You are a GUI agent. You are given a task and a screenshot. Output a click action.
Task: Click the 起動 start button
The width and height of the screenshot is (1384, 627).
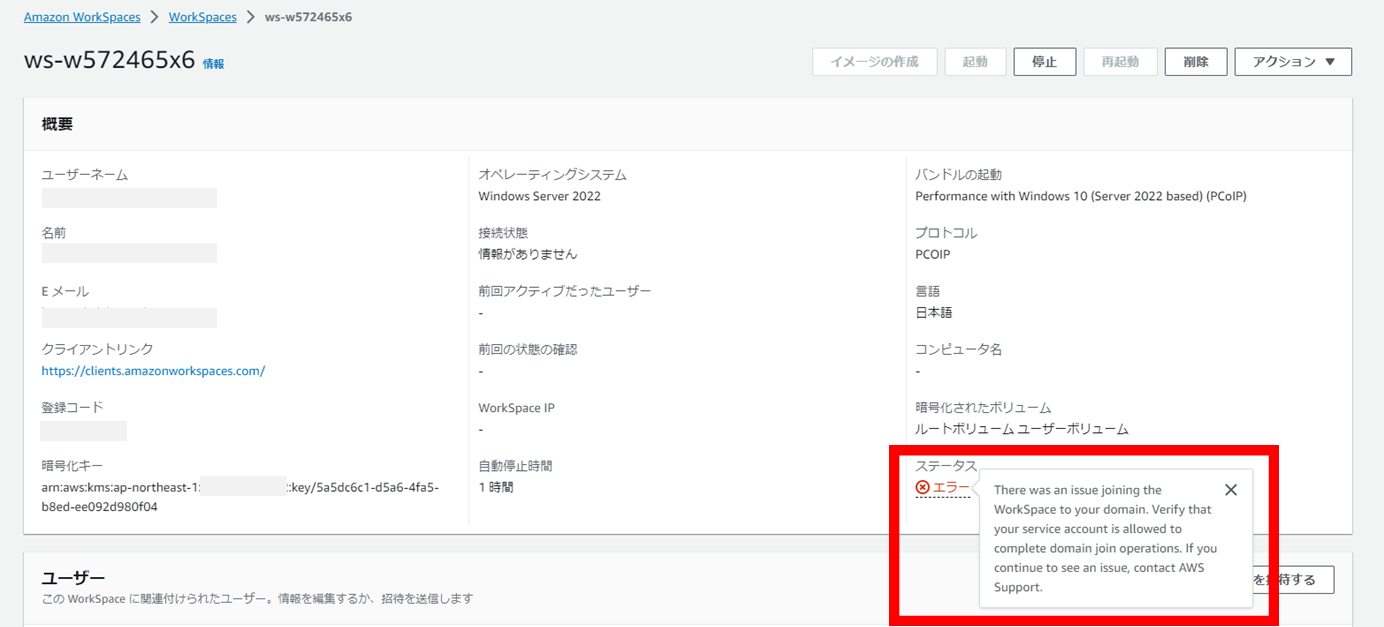(975, 61)
